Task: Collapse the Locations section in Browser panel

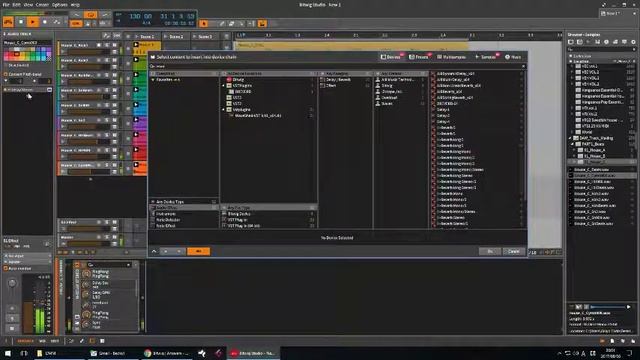Action: coord(571,61)
